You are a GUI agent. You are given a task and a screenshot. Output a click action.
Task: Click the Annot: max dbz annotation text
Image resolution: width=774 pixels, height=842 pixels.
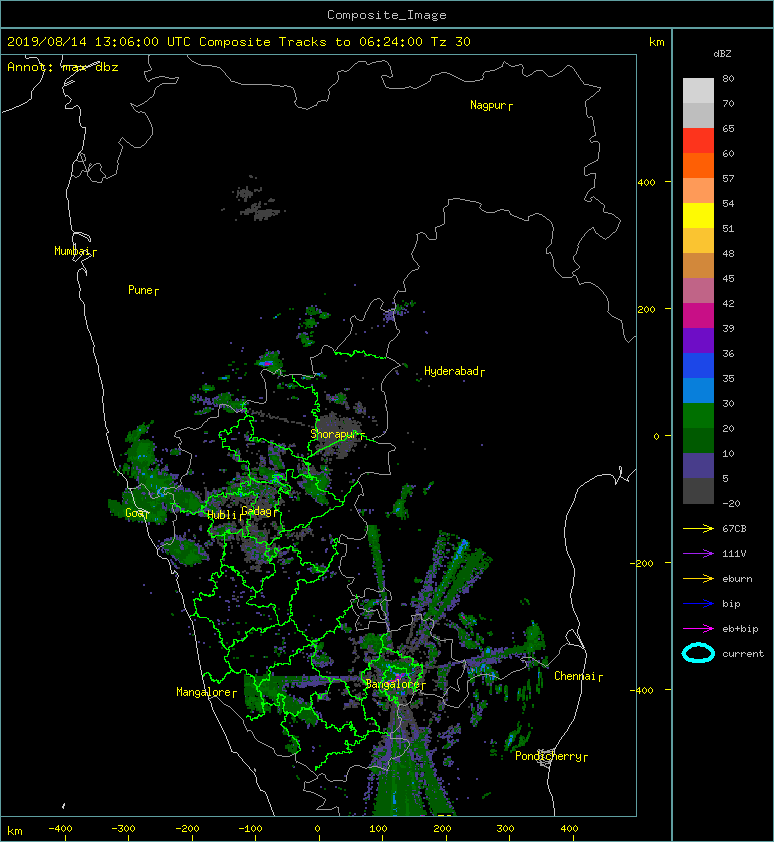pyautogui.click(x=62, y=67)
